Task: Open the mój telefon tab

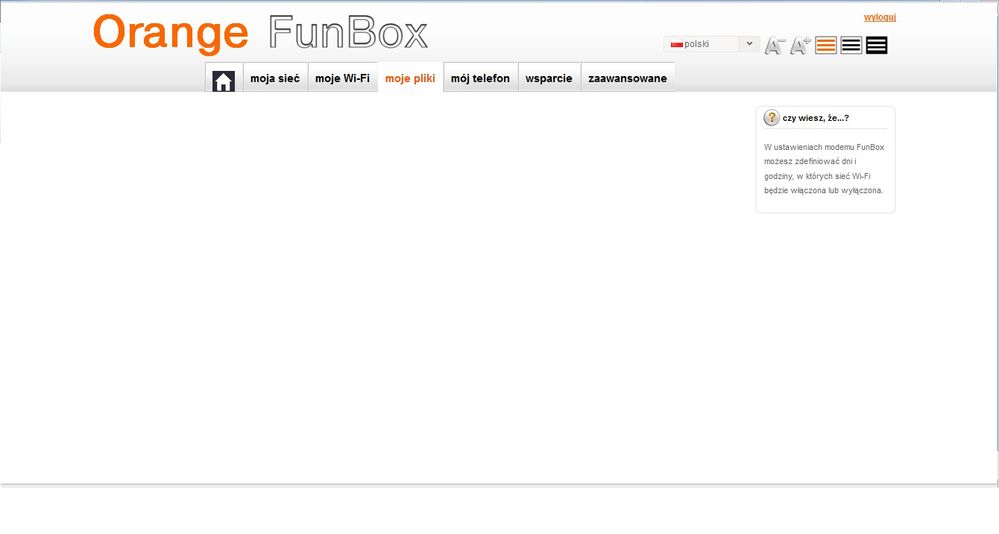Action: click(x=480, y=78)
